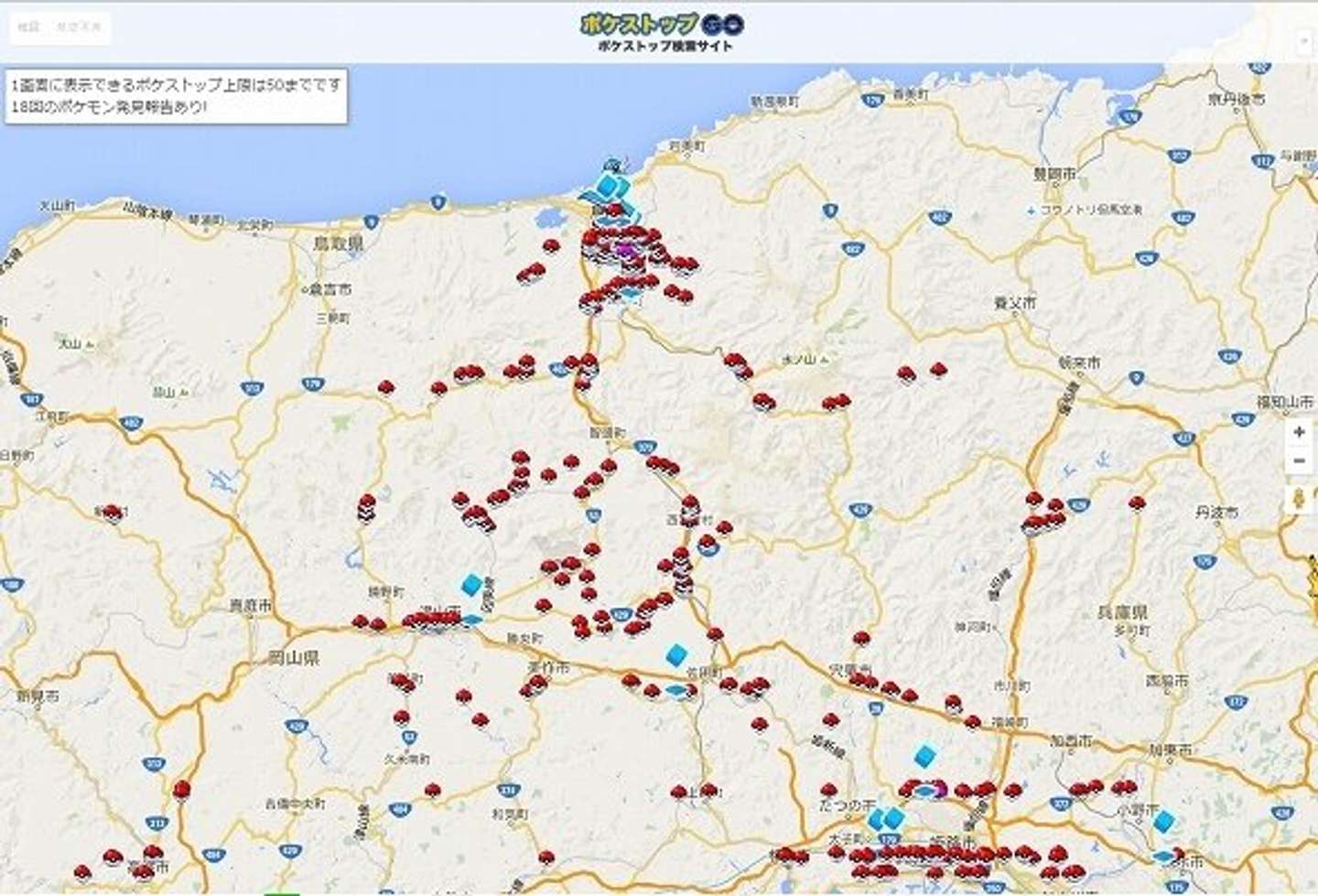This screenshot has width=1318, height=896.
Task: Click the blue diamond marker beside 小野市
Action: point(1164,819)
